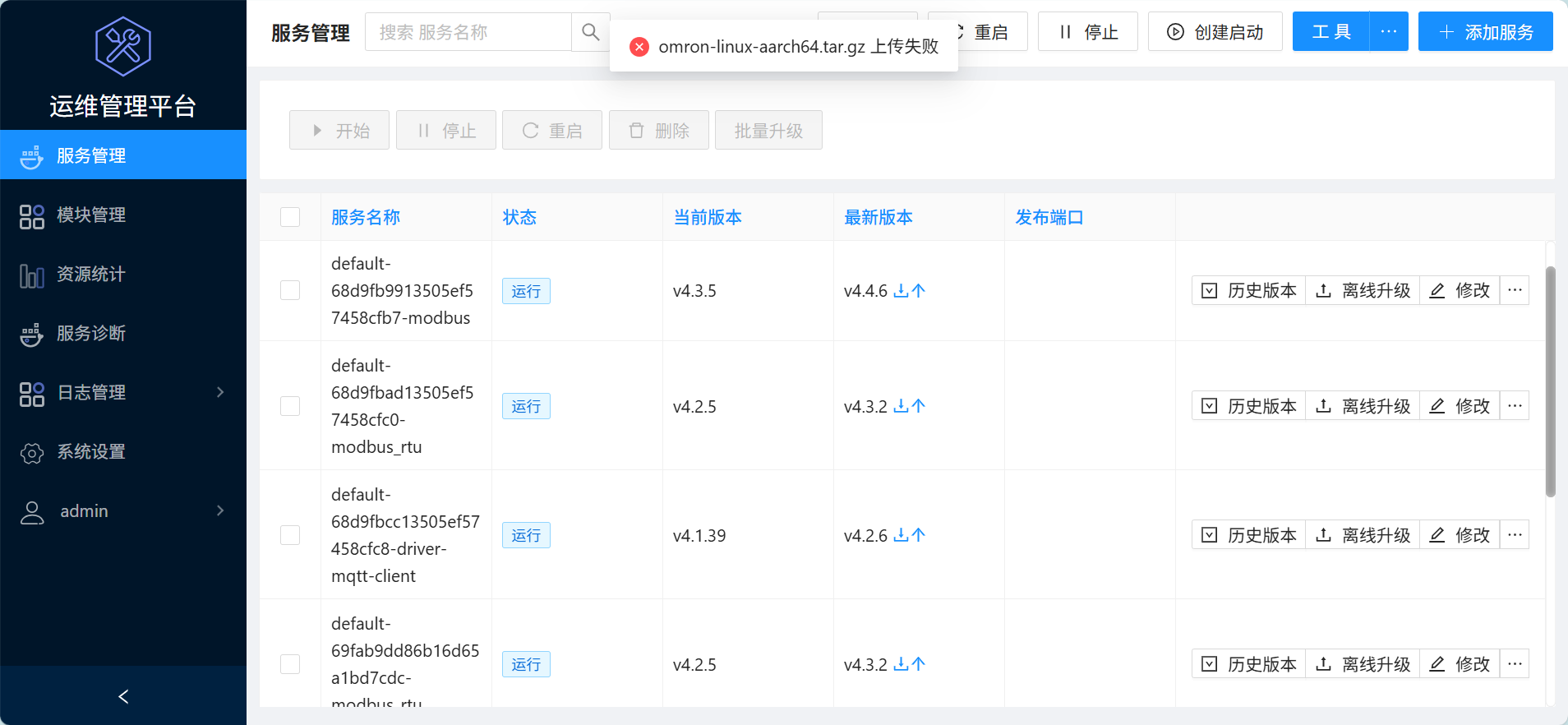Click the 系统设置 gear icon
The width and height of the screenshot is (1568, 725).
(x=32, y=453)
